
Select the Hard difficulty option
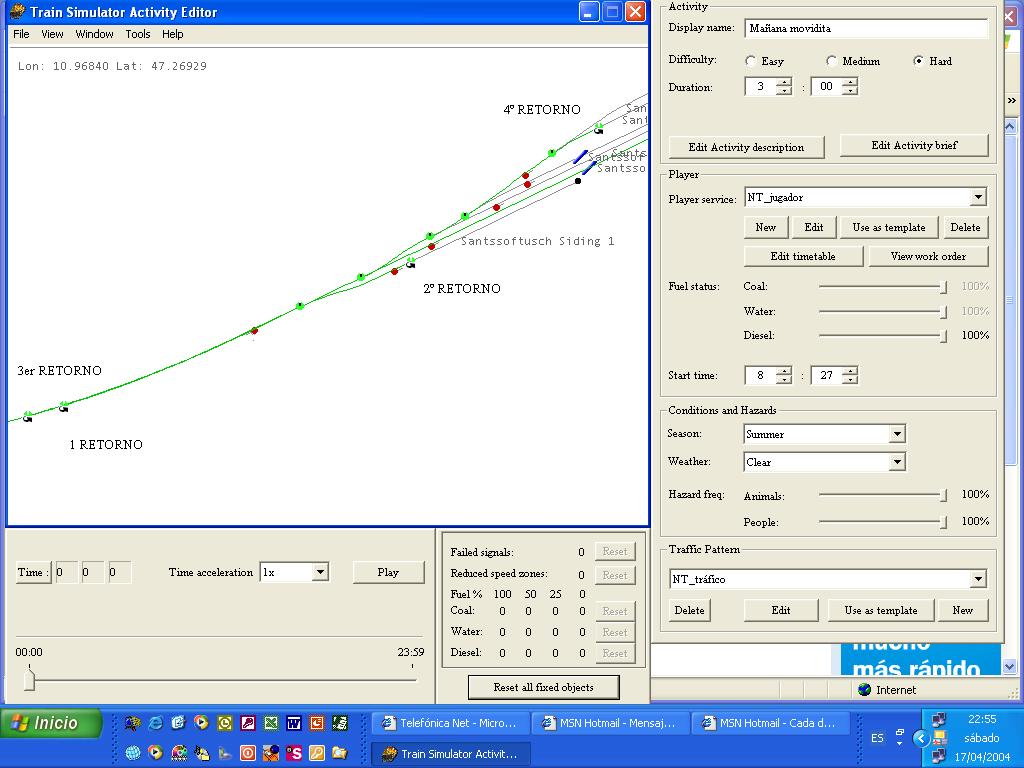(x=919, y=61)
